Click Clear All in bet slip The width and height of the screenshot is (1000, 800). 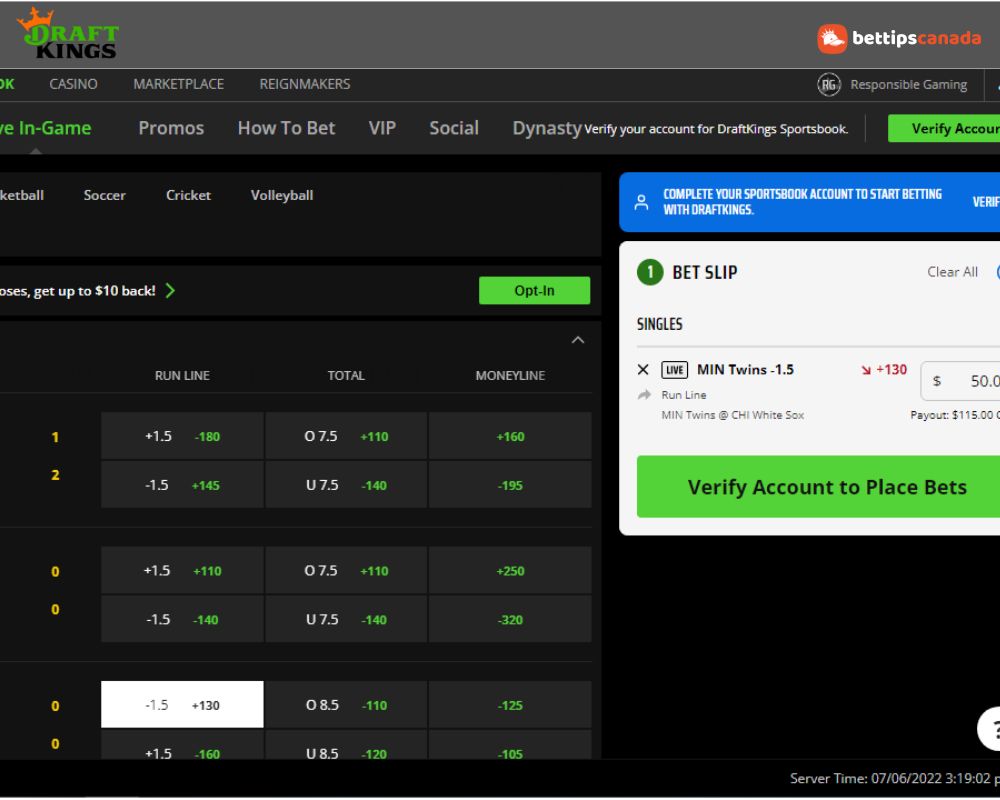click(x=952, y=272)
